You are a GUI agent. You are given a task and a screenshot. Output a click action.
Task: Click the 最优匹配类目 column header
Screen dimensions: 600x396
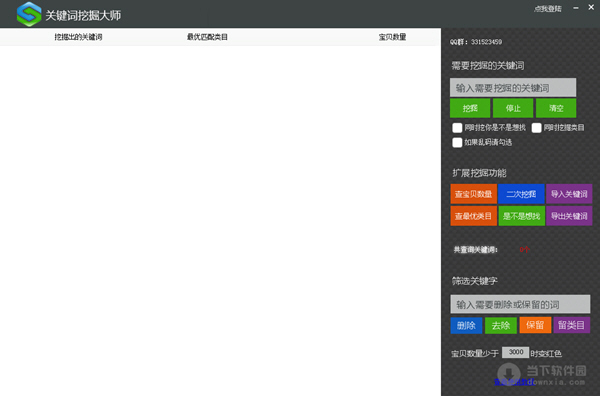coord(207,37)
